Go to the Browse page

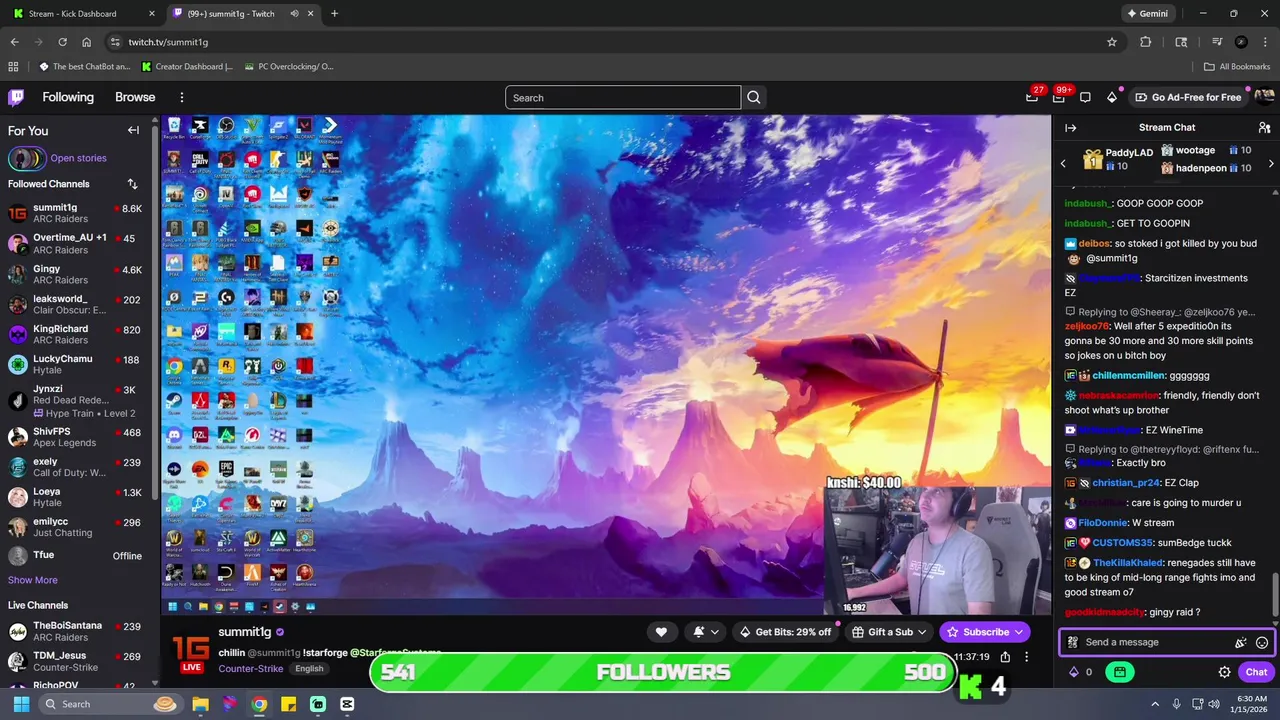[135, 97]
